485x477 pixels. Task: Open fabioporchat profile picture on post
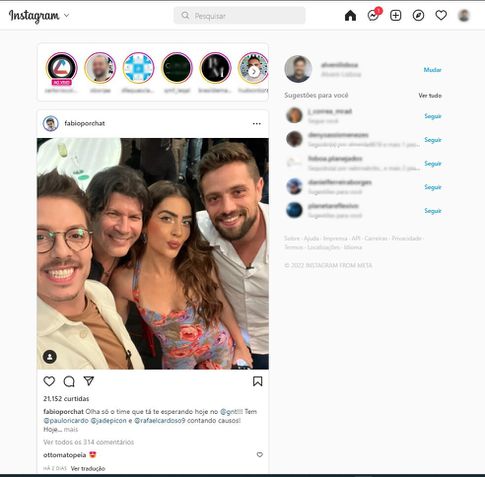[x=51, y=124]
